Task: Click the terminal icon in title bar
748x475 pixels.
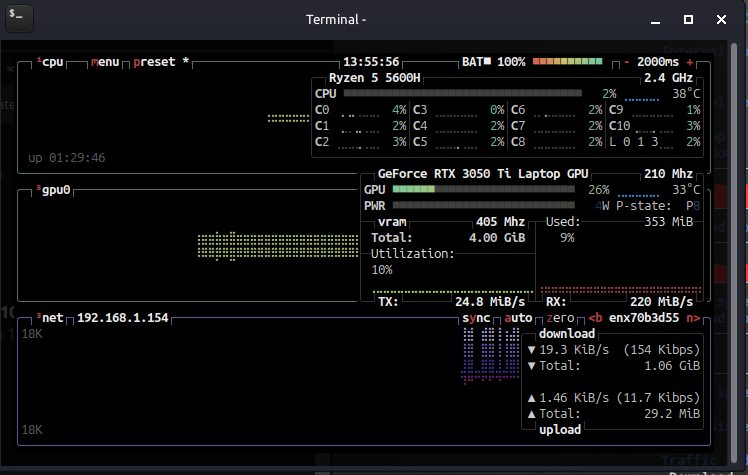Action: click(19, 18)
